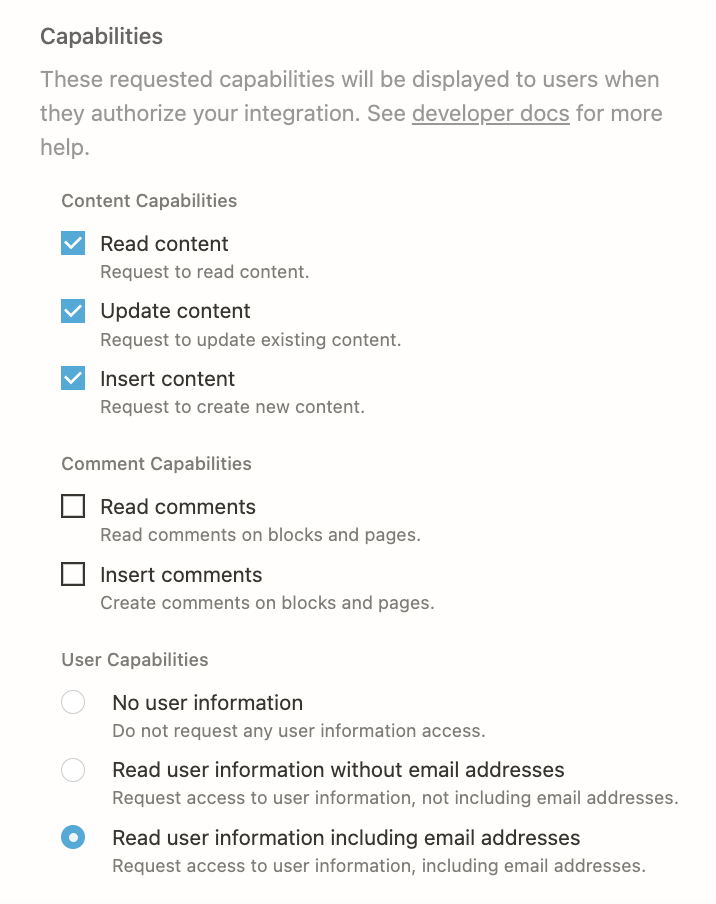
Task: Click the Update content label
Action: [x=175, y=311]
